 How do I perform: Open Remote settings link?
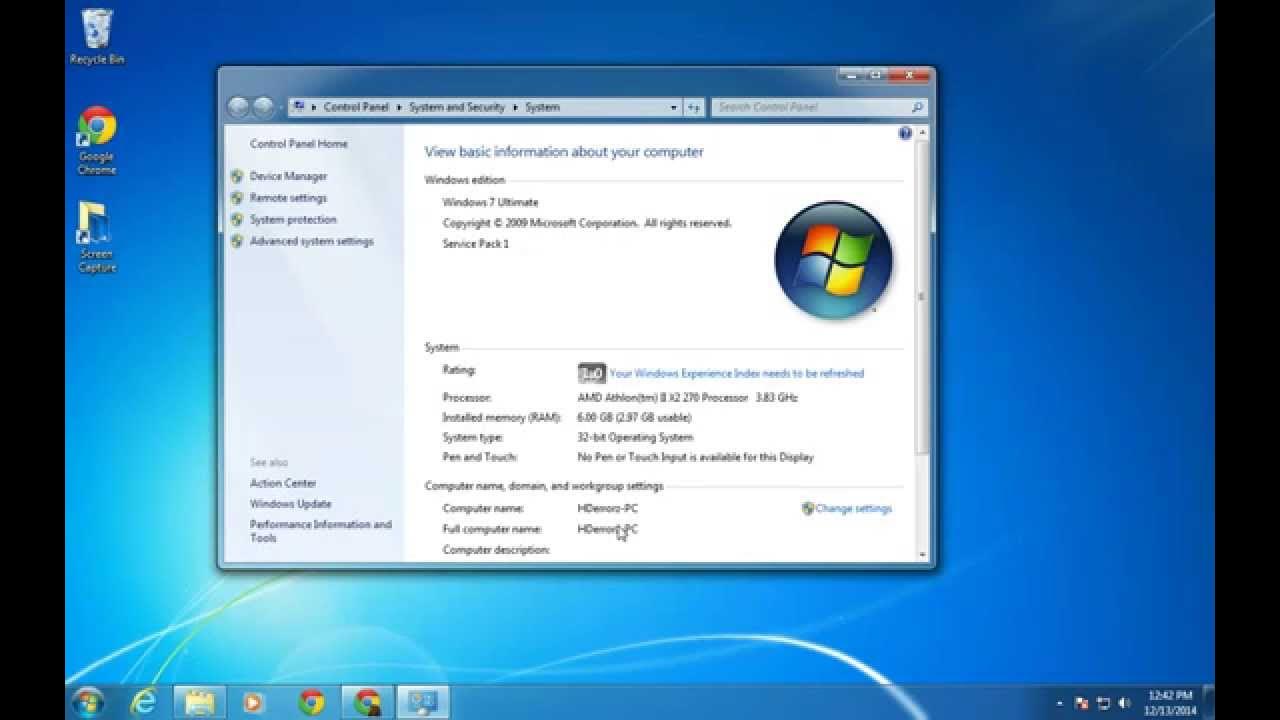288,198
